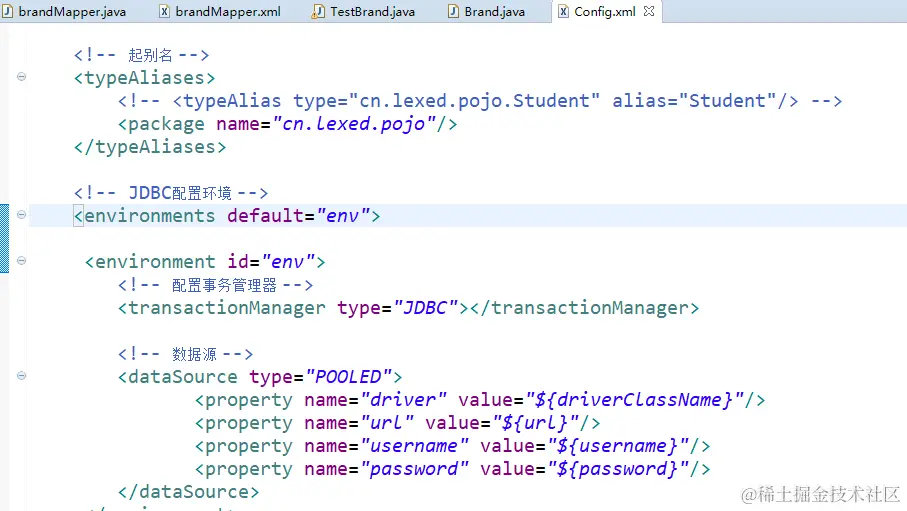
Task: Activate the Config.xml tab
Action: tap(604, 12)
